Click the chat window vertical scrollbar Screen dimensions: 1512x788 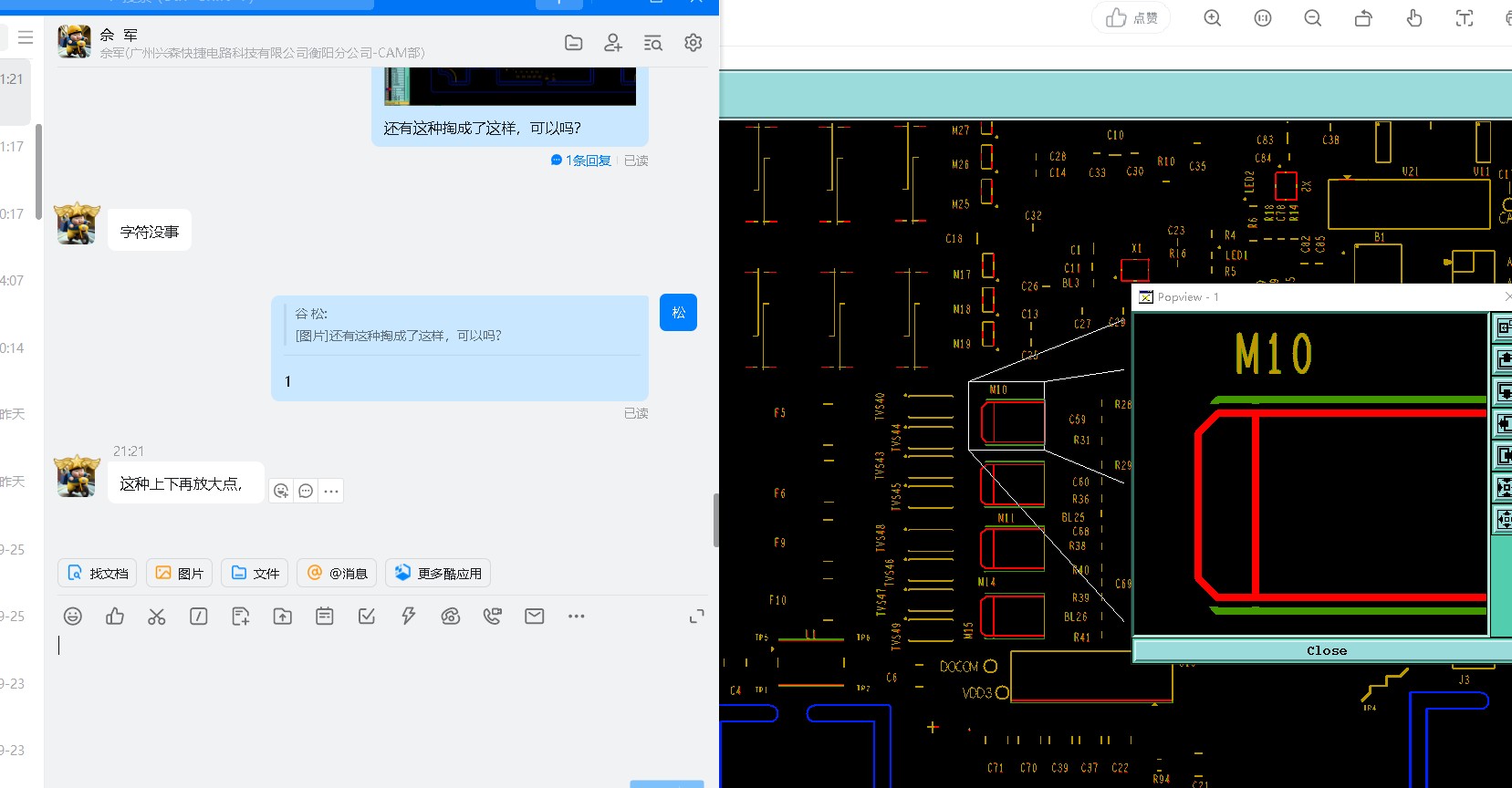tap(716, 520)
